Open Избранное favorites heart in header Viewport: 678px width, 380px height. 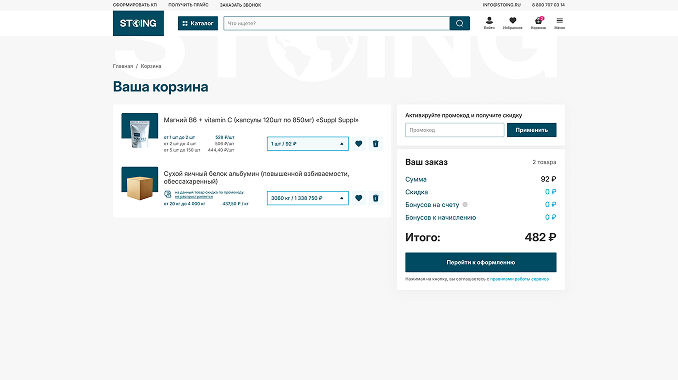pyautogui.click(x=512, y=23)
